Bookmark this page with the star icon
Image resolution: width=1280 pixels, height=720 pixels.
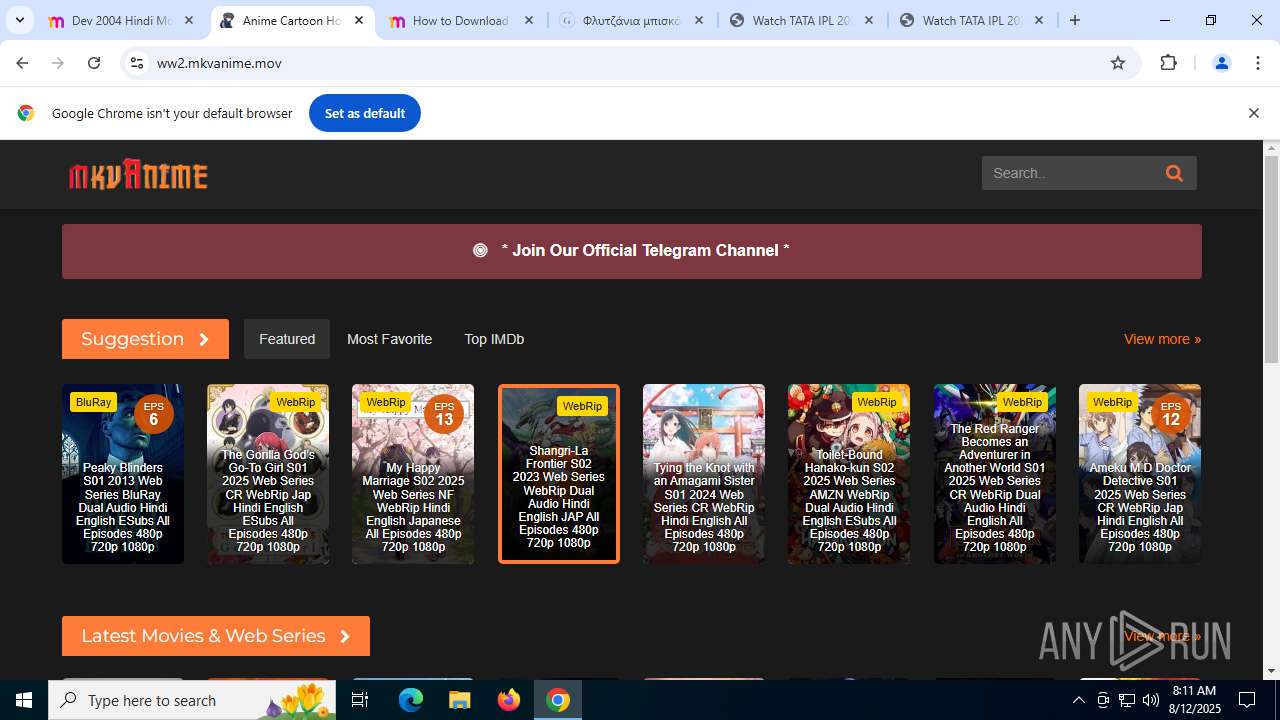pos(1118,63)
